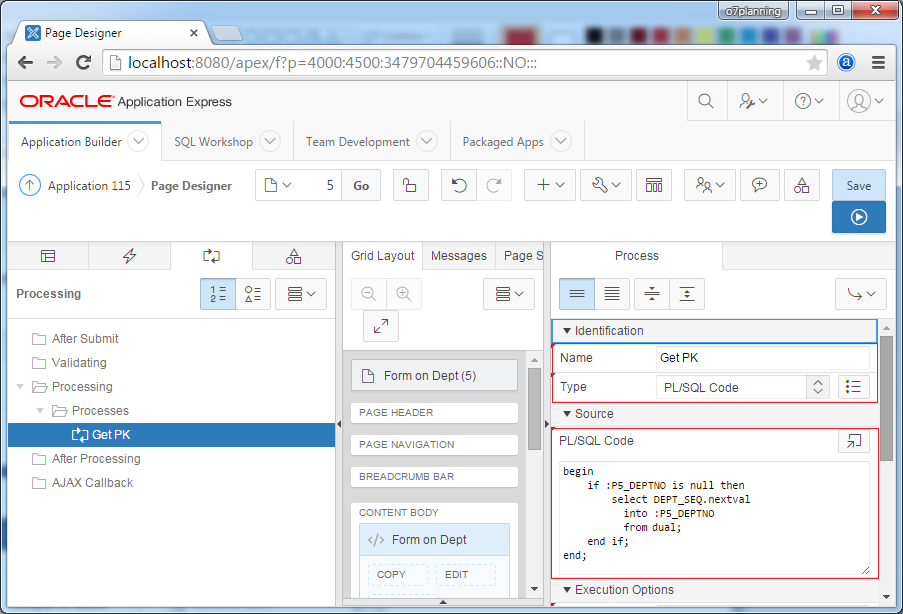This screenshot has height=614, width=903.
Task: Click the Go button
Action: pyautogui.click(x=361, y=185)
